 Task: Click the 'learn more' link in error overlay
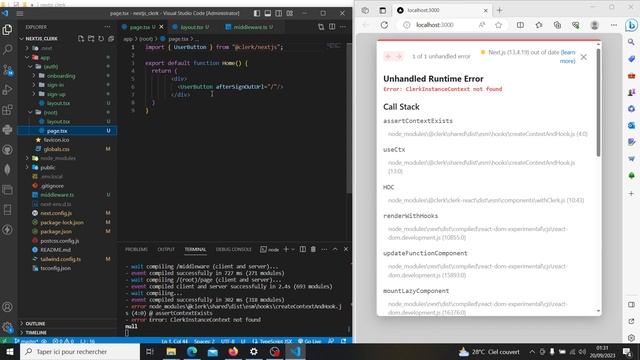(x=568, y=56)
